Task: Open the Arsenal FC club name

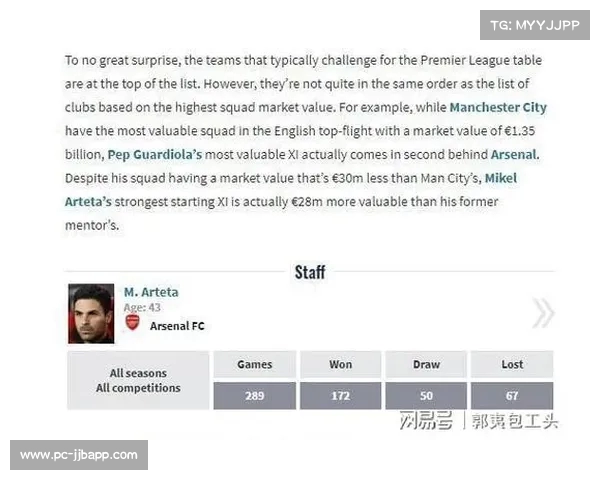Action: point(177,326)
